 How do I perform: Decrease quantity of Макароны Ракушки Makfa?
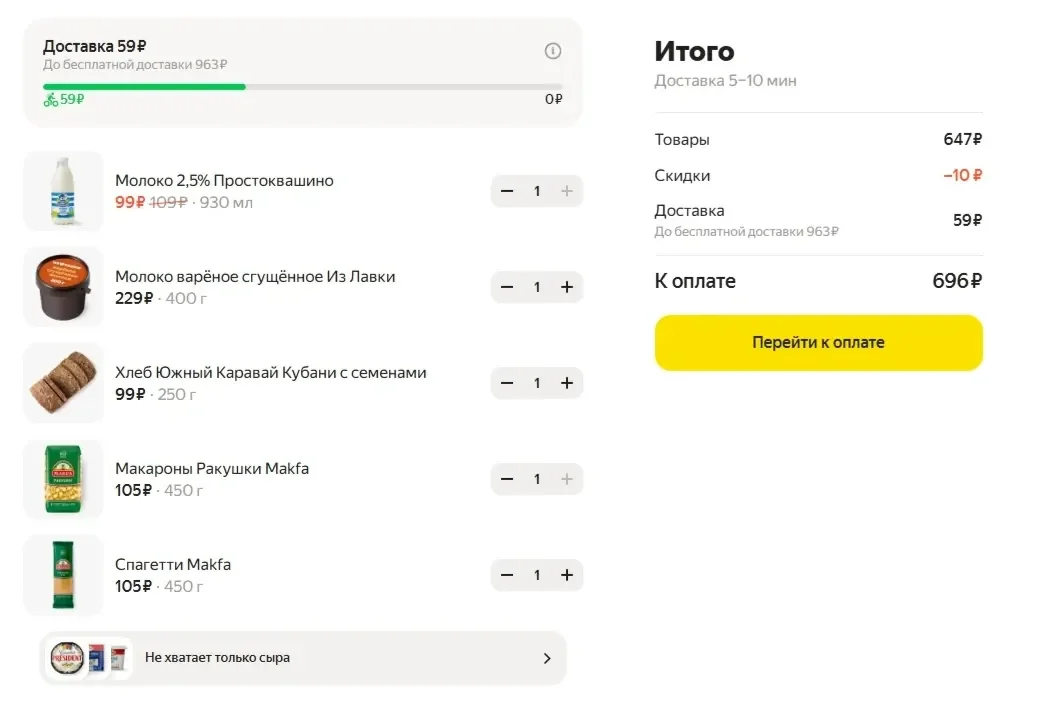tap(507, 479)
